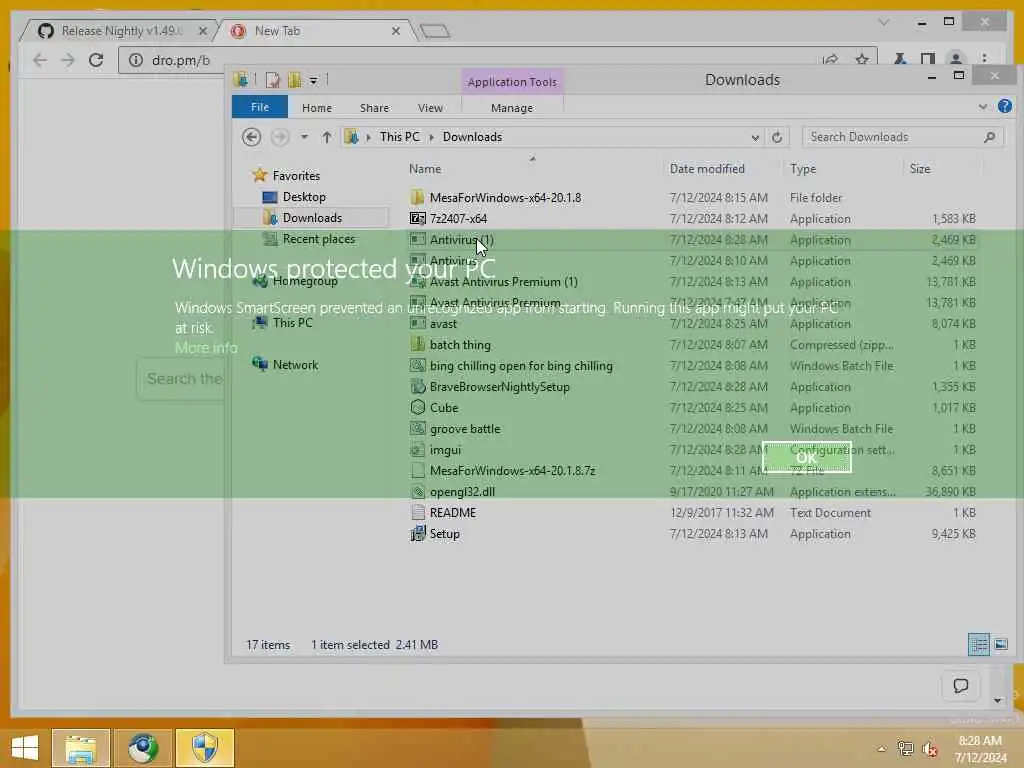Select avast application file
The height and width of the screenshot is (768, 1024).
point(443,323)
